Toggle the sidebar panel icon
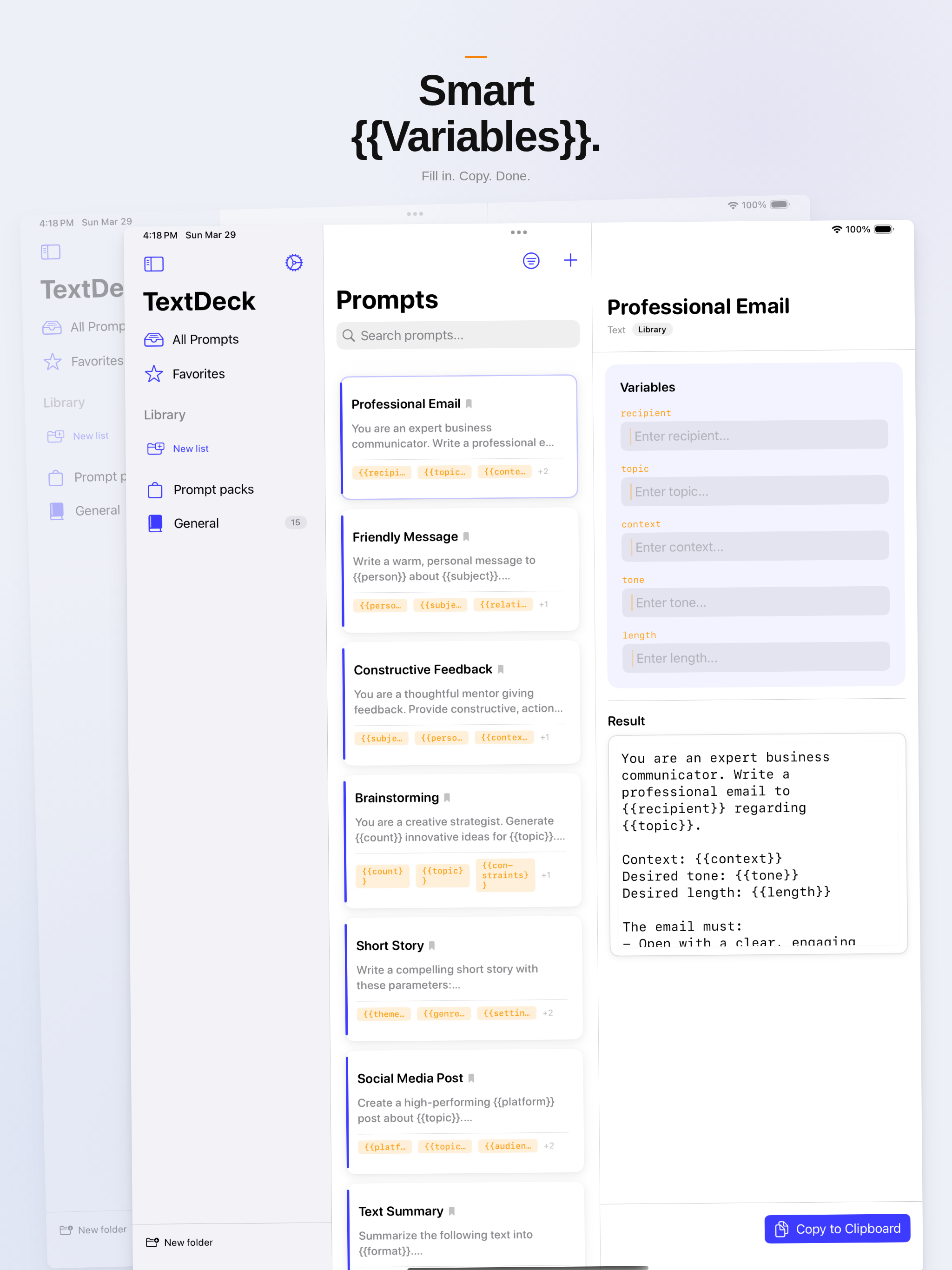 point(154,264)
